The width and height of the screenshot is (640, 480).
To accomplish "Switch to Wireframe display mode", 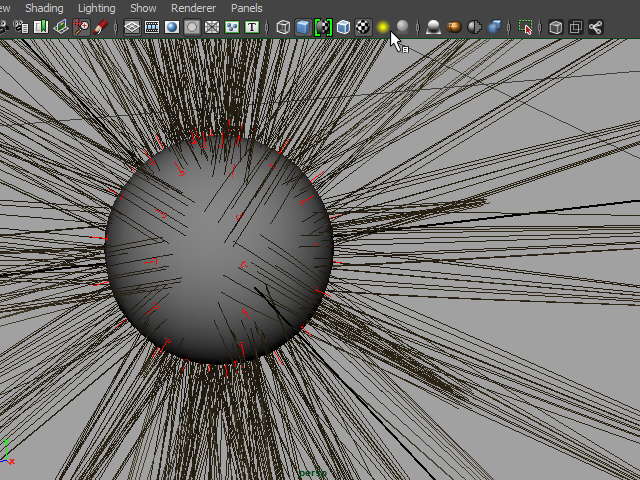I will [283, 27].
